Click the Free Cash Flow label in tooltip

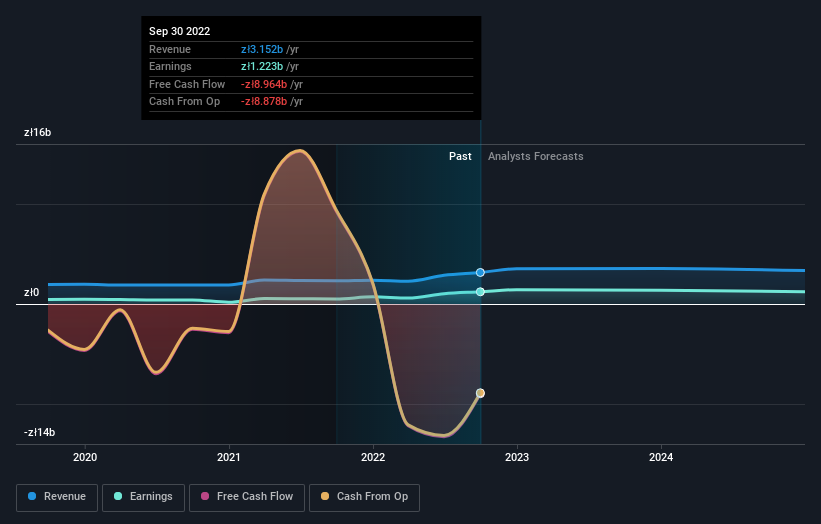click(x=187, y=84)
